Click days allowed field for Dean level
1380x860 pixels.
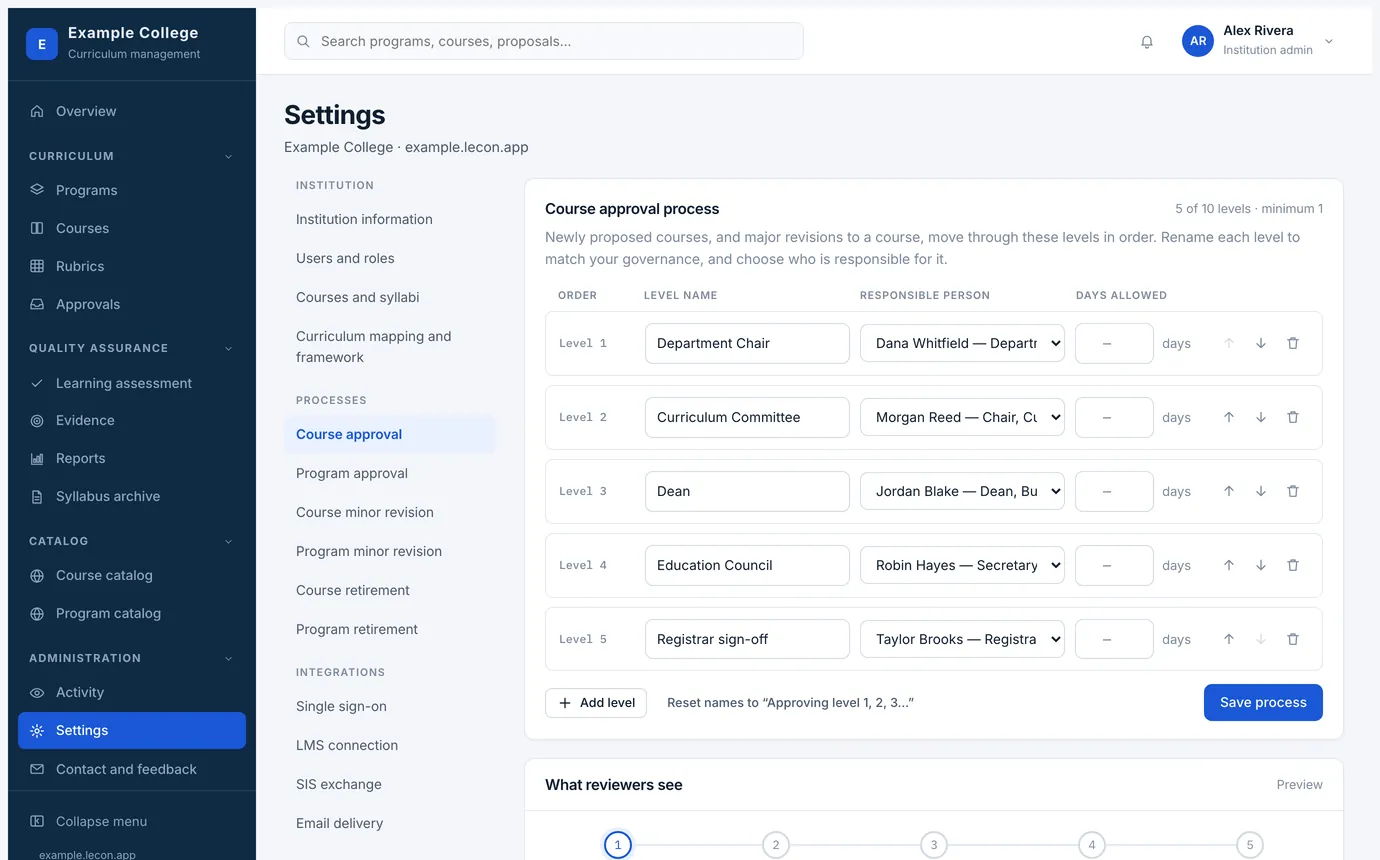1114,491
